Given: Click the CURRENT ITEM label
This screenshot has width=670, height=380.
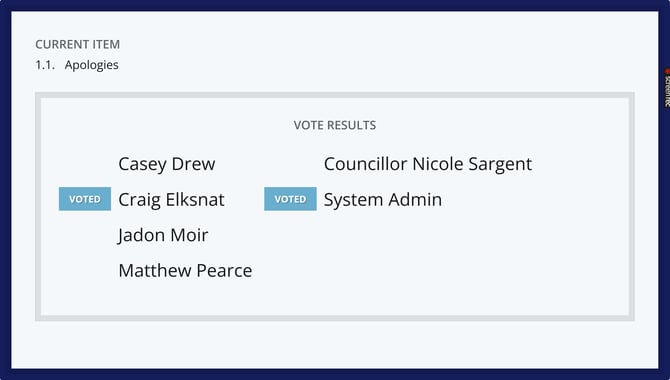Looking at the screenshot, I should click(77, 44).
